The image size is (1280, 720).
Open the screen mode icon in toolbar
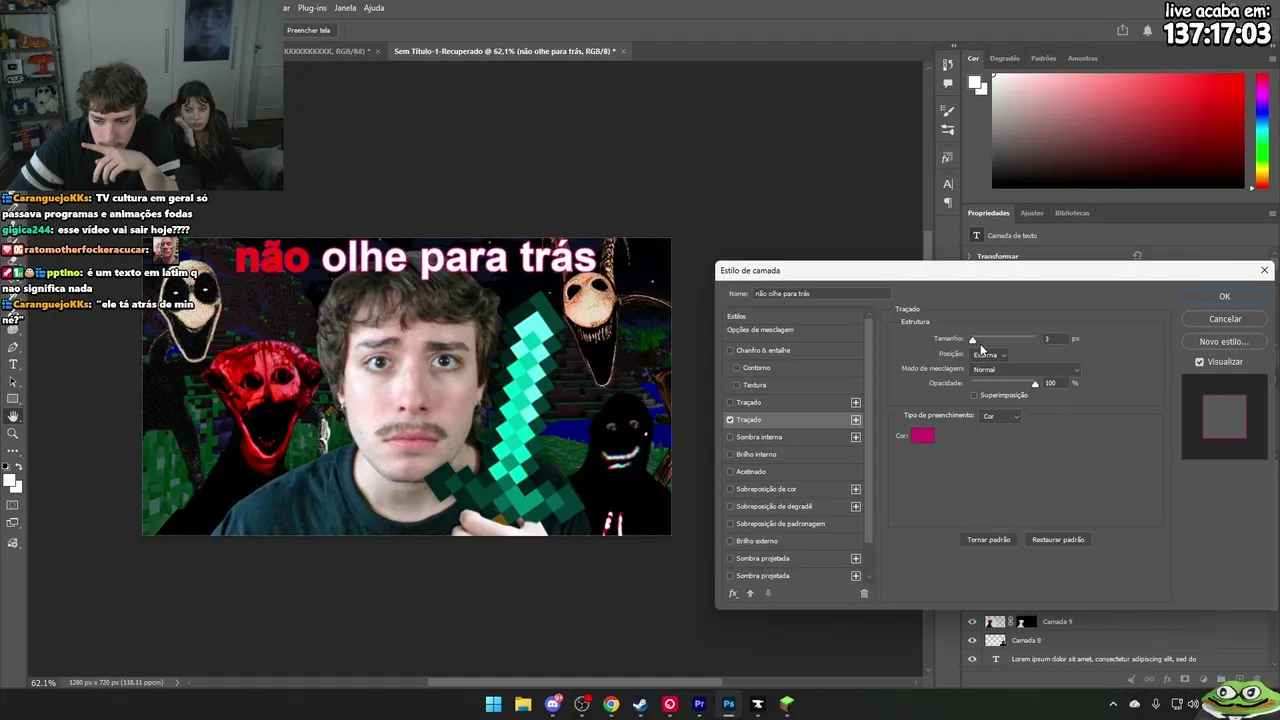13,523
